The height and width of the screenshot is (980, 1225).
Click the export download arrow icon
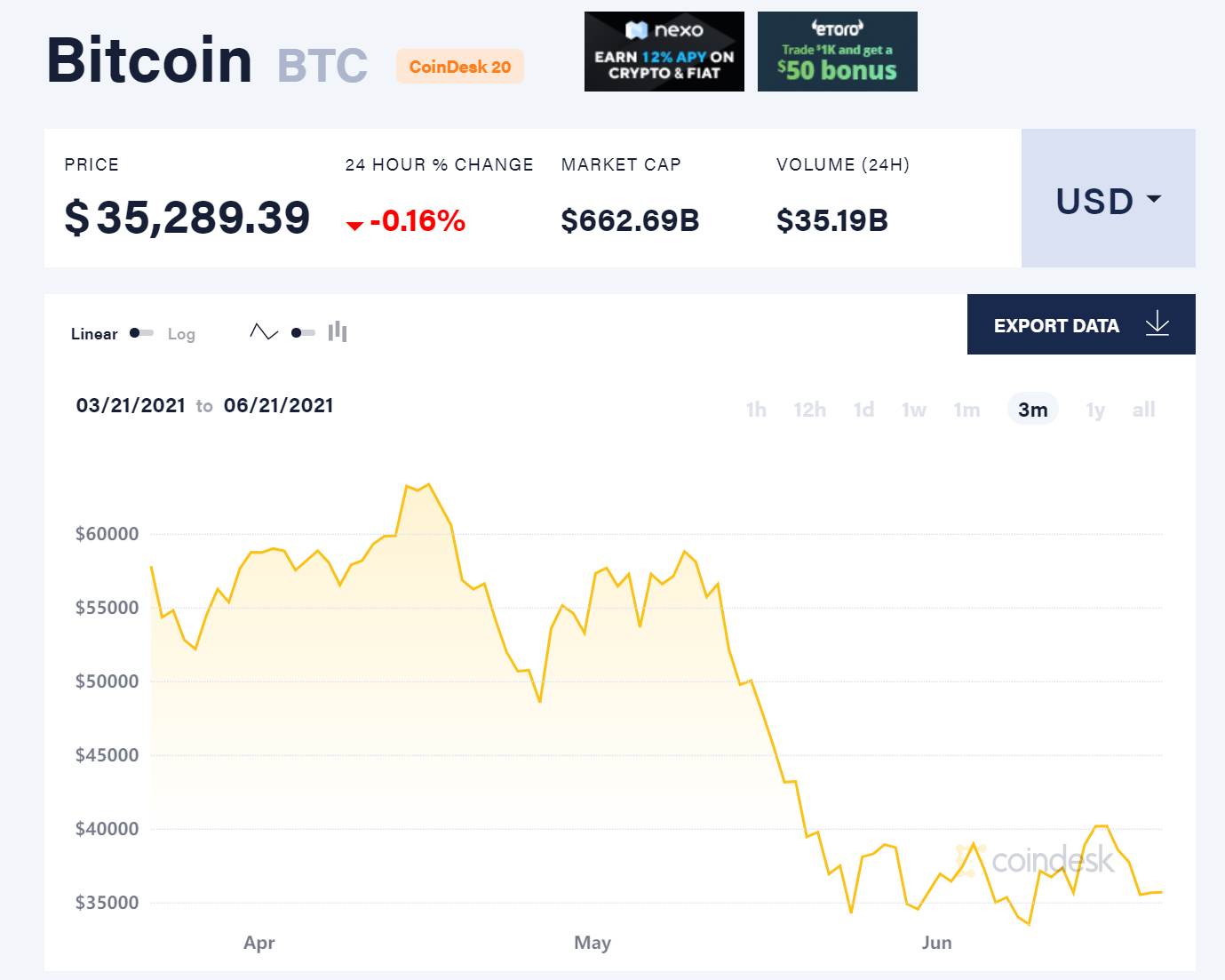(1157, 324)
